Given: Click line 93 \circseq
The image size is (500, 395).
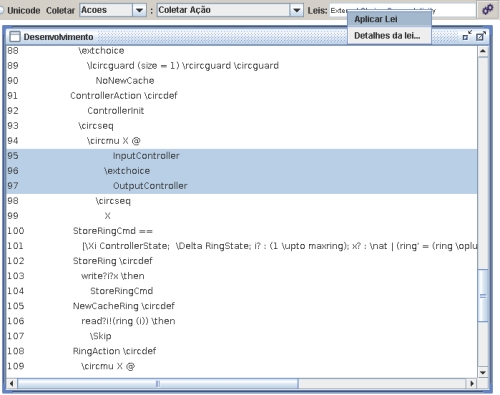Looking at the screenshot, I should (x=96, y=126).
